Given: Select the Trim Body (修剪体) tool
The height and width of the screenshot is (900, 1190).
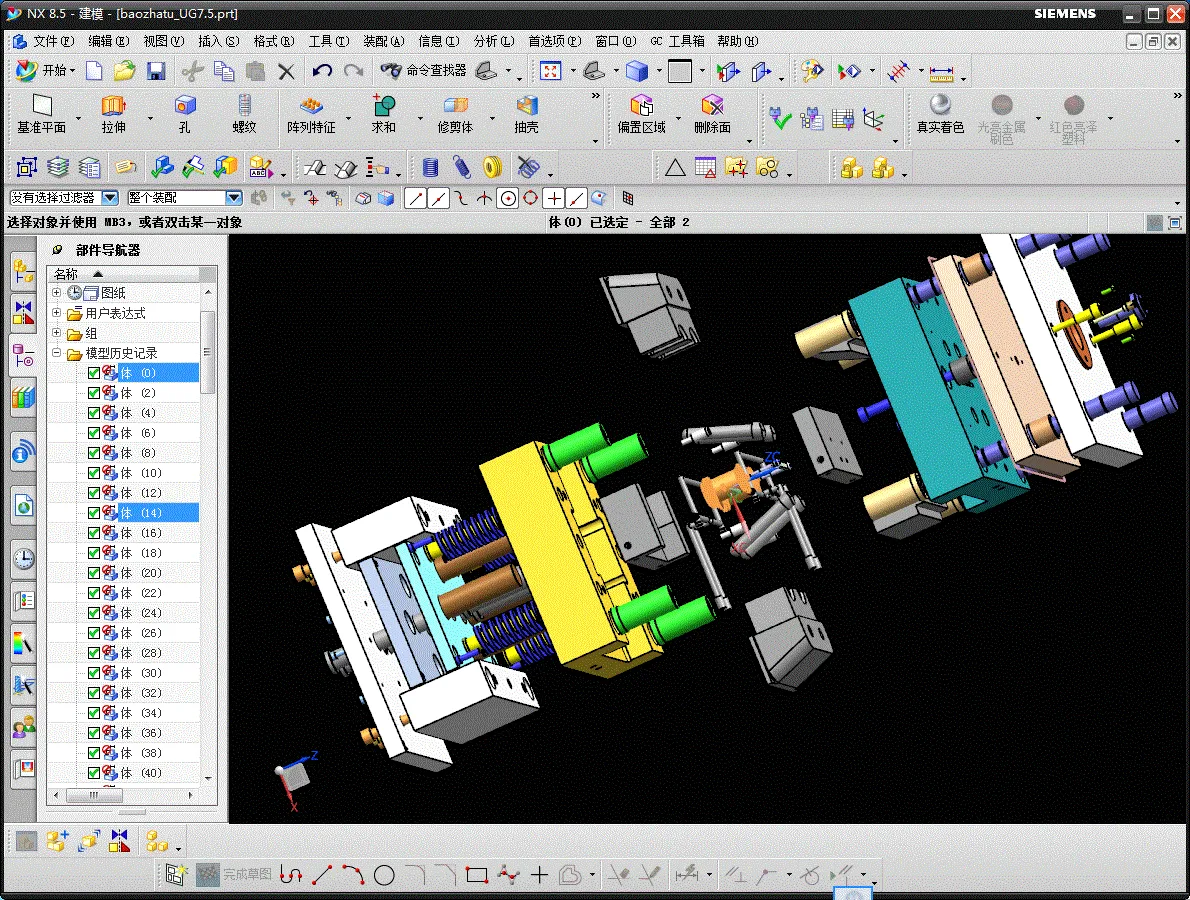Looking at the screenshot, I should coord(455,115).
